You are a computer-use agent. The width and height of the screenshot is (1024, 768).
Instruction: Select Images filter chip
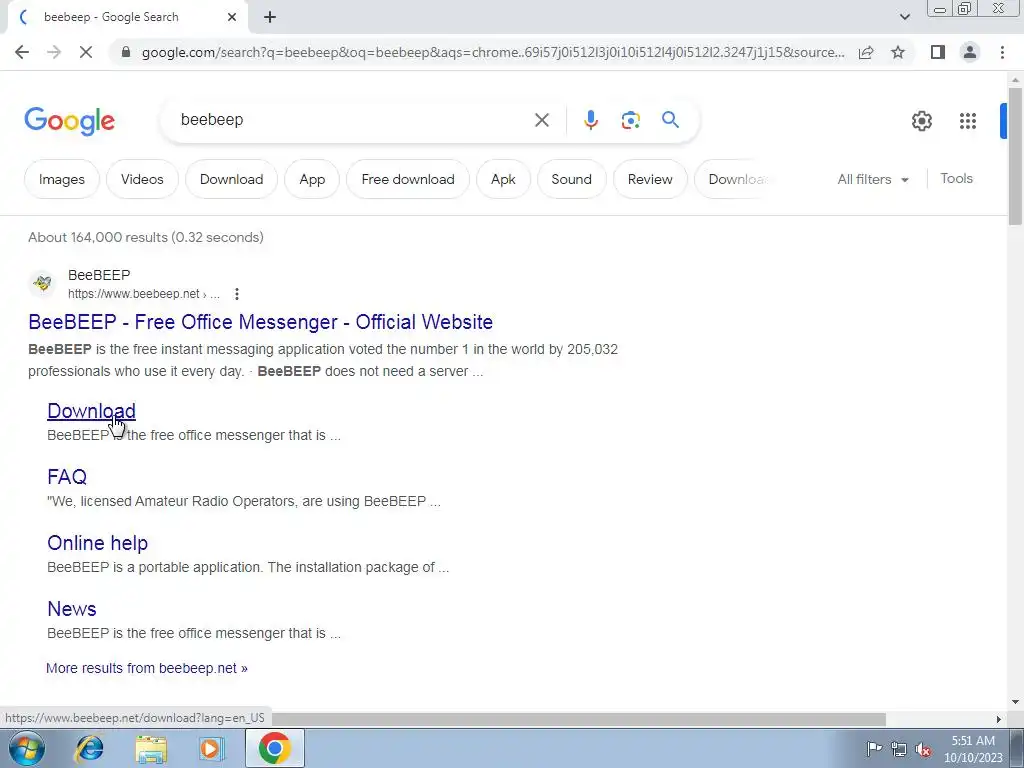[x=62, y=179]
